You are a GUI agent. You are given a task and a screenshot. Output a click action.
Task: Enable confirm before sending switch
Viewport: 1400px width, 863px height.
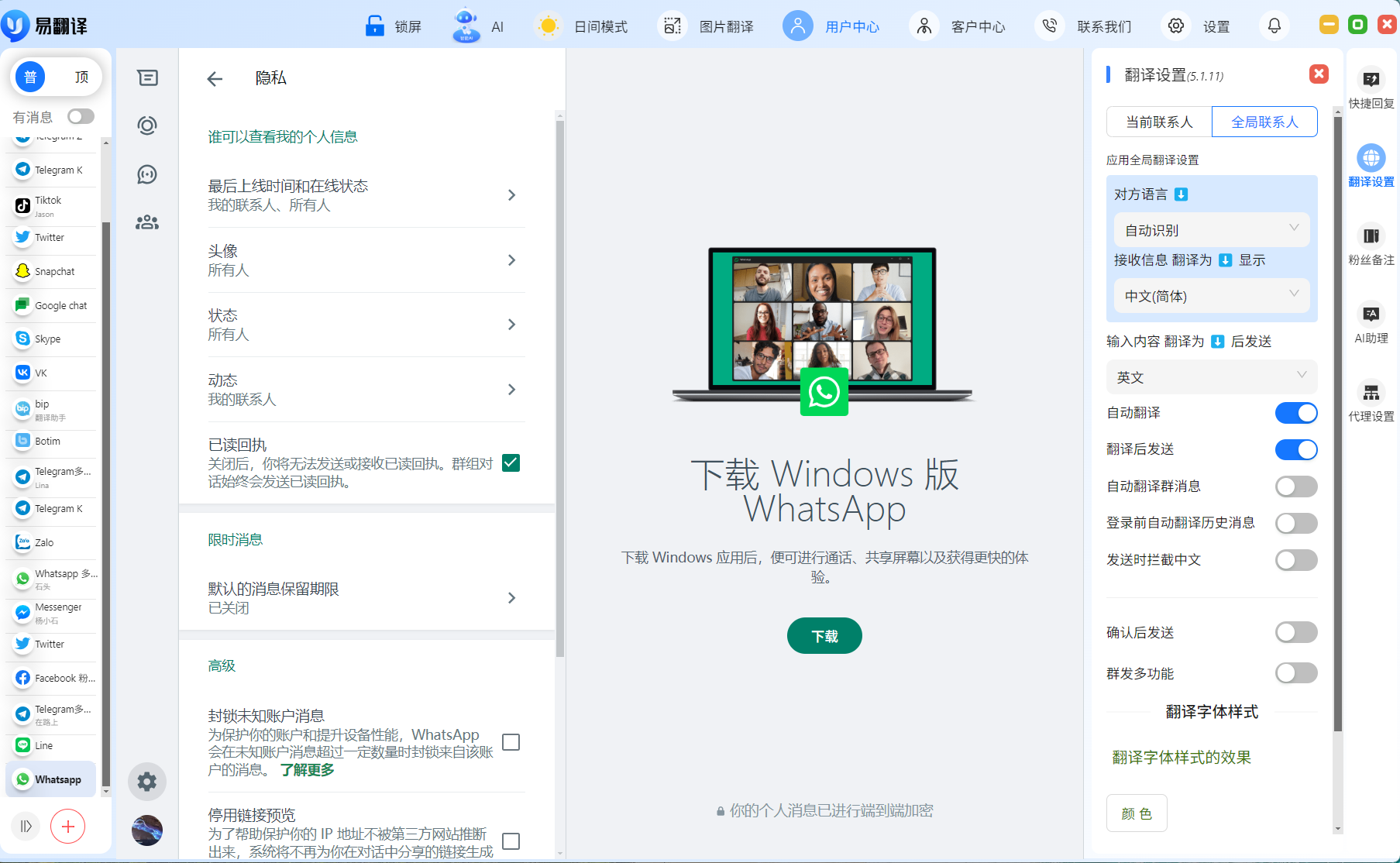[x=1296, y=633]
